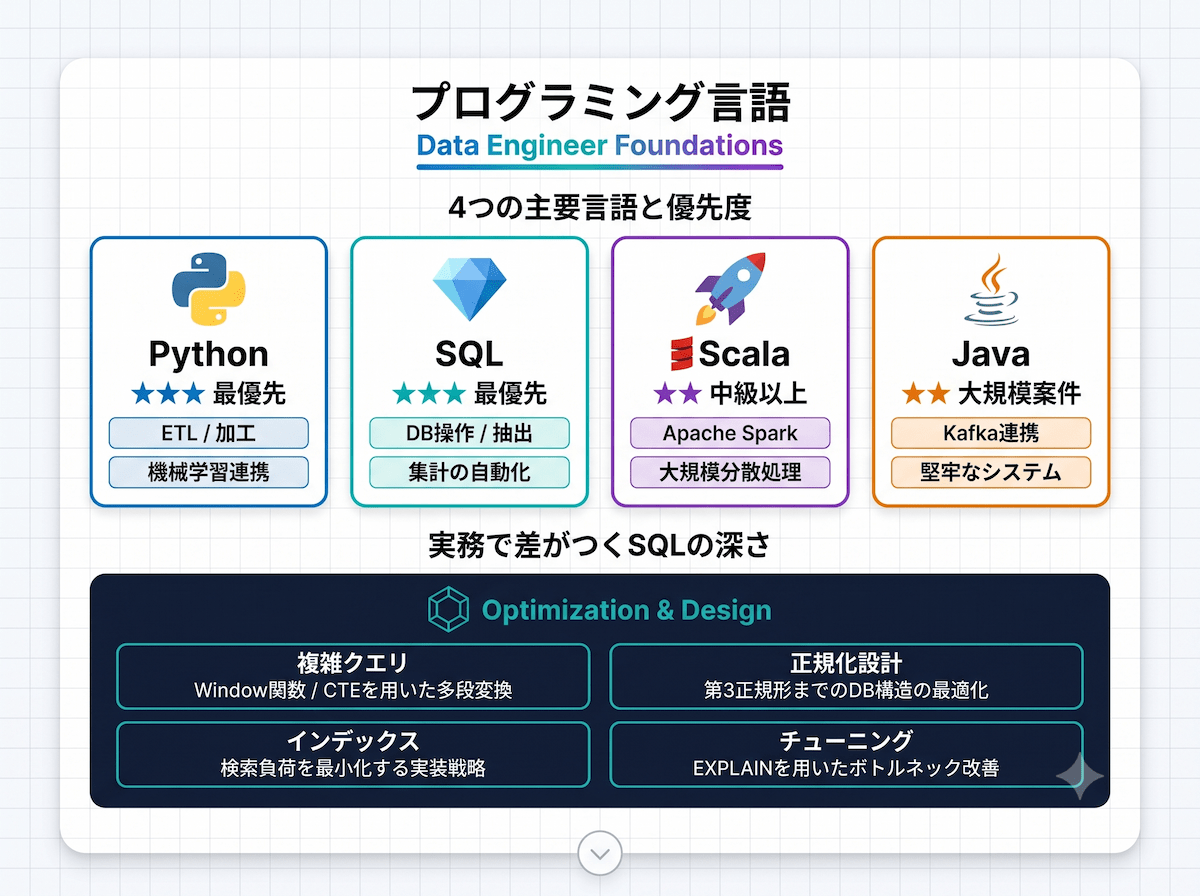Click the プログラミング言語 title
The height and width of the screenshot is (896, 1200).
600,103
